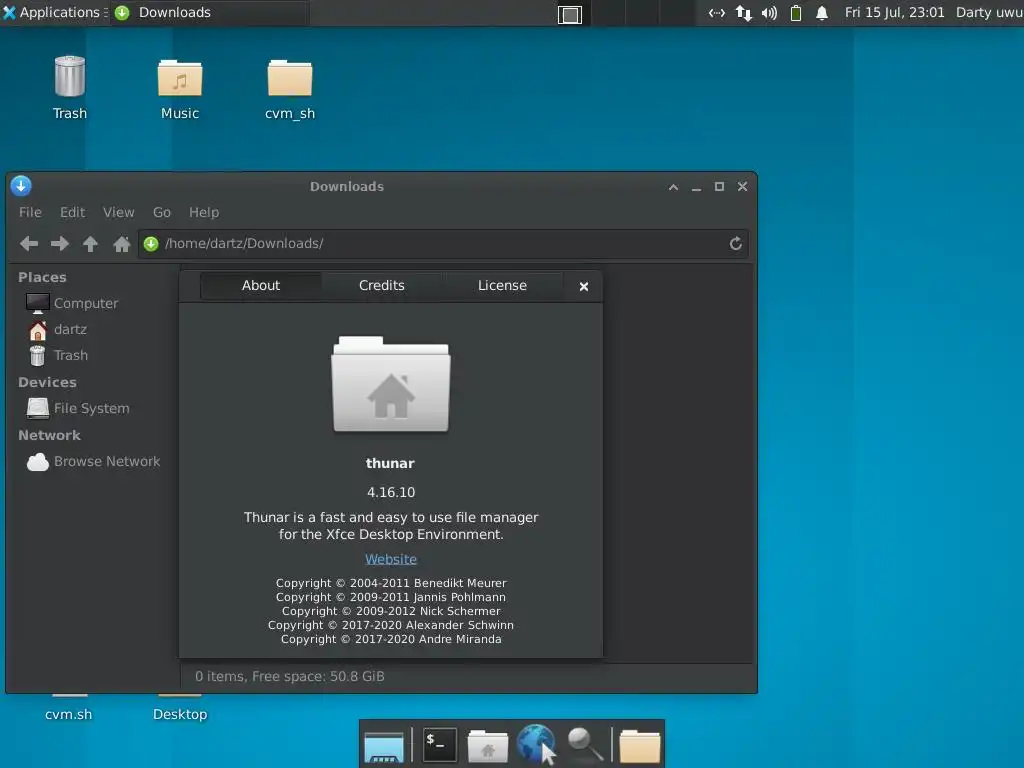Viewport: 1024px width, 768px height.
Task: Open the application finder magnifier icon
Action: point(584,744)
